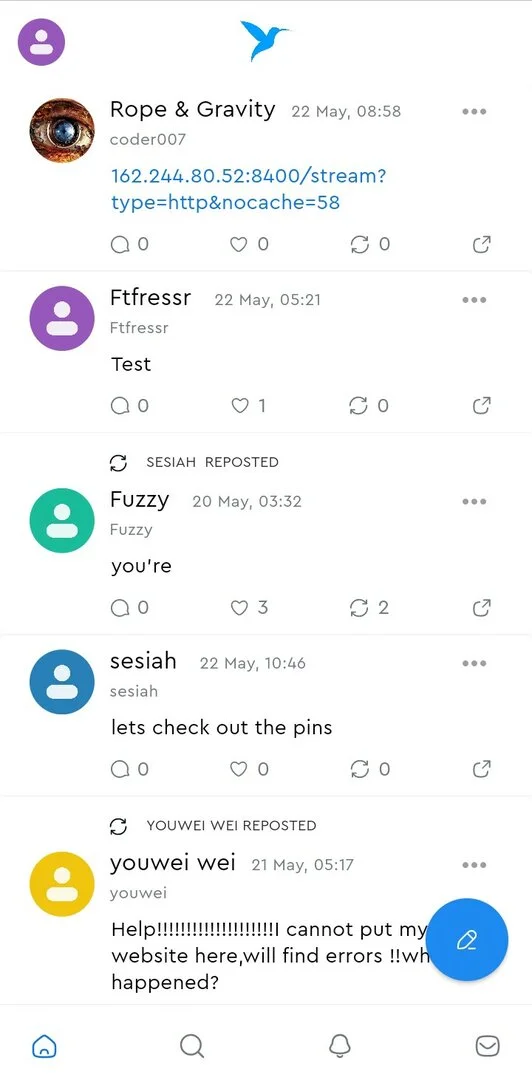Repost Fuzzy's "you're" post
532x1080 pixels.
point(359,608)
